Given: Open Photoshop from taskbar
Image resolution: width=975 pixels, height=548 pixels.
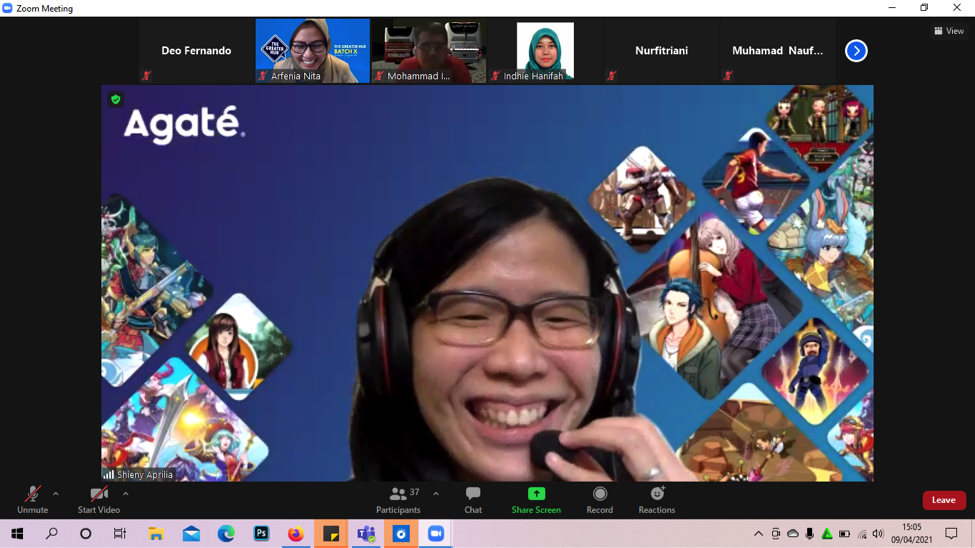Looking at the screenshot, I should point(261,534).
